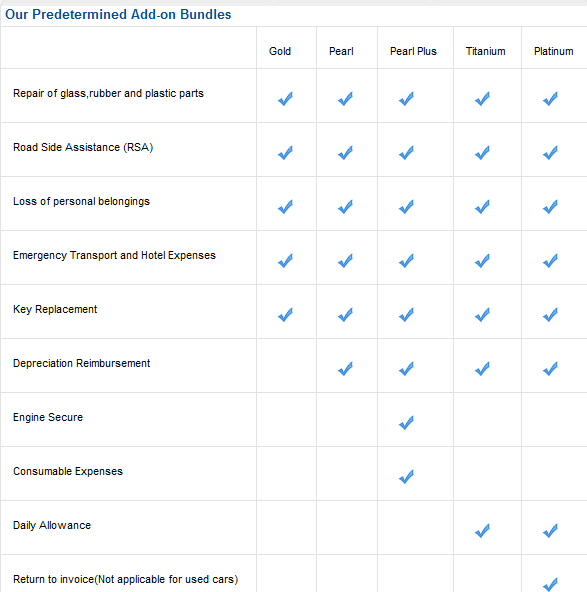This screenshot has height=592, width=587.
Task: Click Platinum checkmark for Key Replacement
Action: (x=550, y=314)
